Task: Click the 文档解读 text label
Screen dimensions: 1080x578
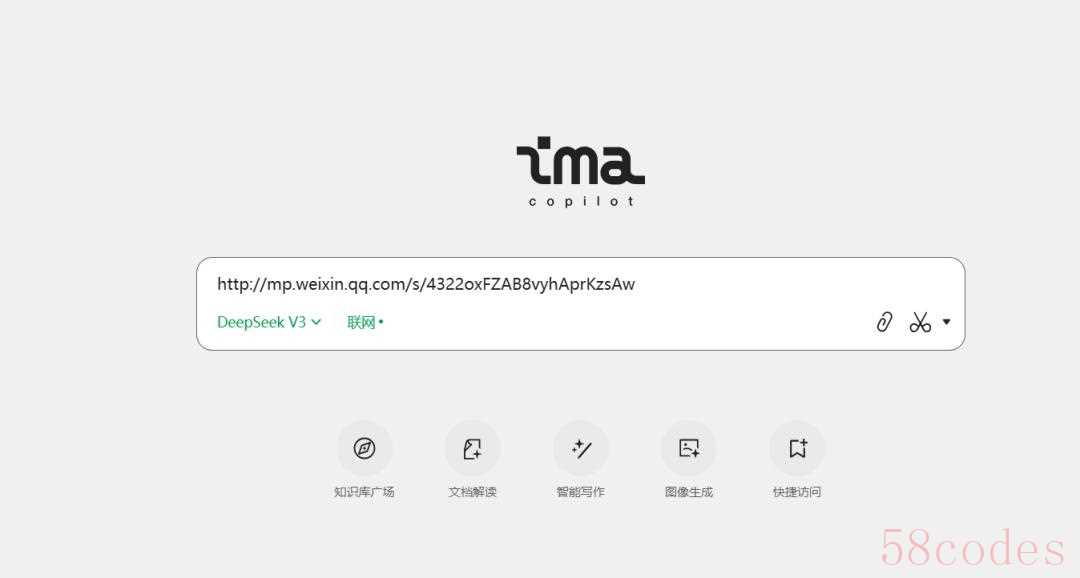Action: click(472, 492)
